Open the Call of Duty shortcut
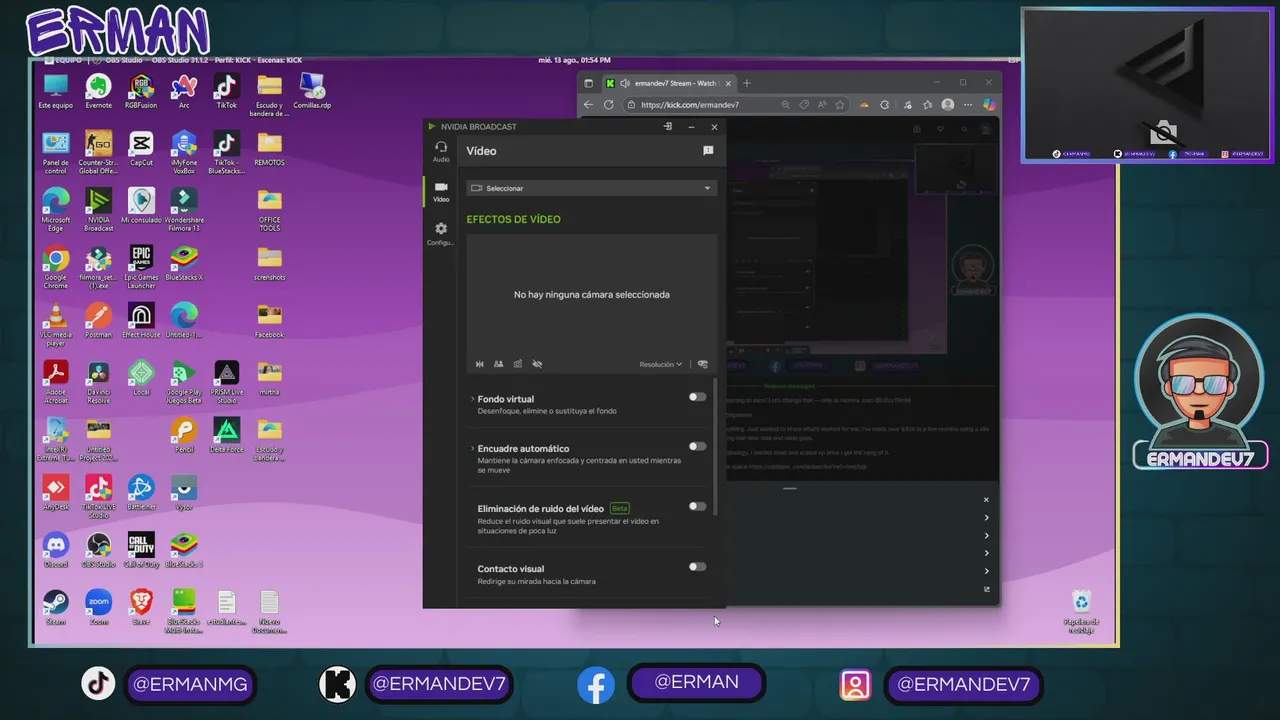1280x720 pixels. [141, 550]
